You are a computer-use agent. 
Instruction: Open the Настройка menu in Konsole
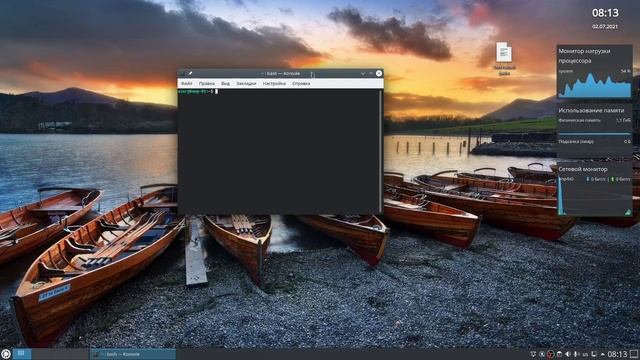(x=274, y=83)
